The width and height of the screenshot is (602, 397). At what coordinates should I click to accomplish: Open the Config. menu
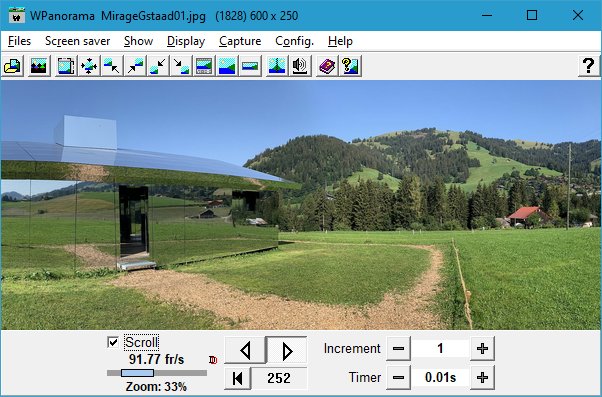point(294,41)
